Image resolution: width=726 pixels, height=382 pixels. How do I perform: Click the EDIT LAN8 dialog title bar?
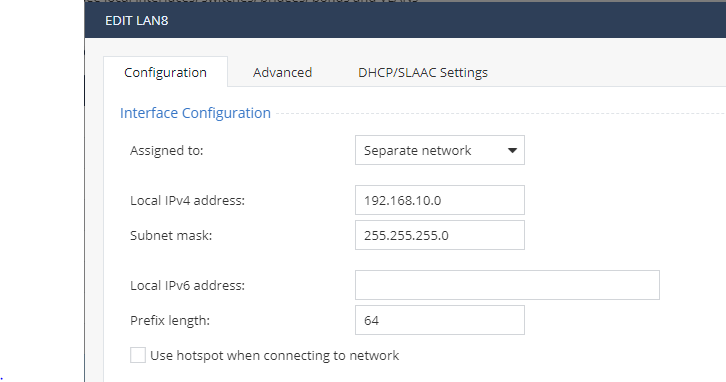pos(405,20)
